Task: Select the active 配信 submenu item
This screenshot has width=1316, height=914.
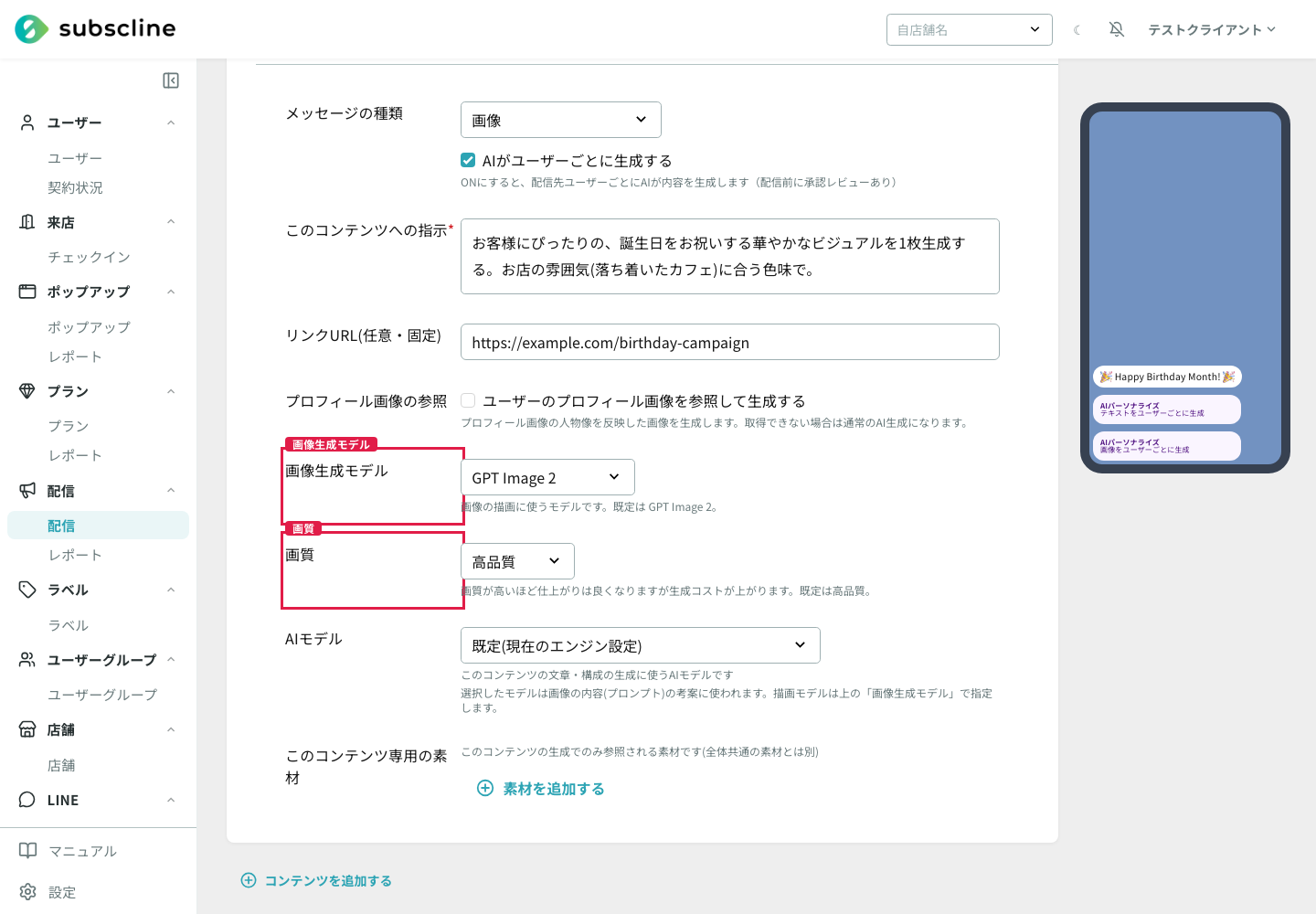Action: [98, 526]
